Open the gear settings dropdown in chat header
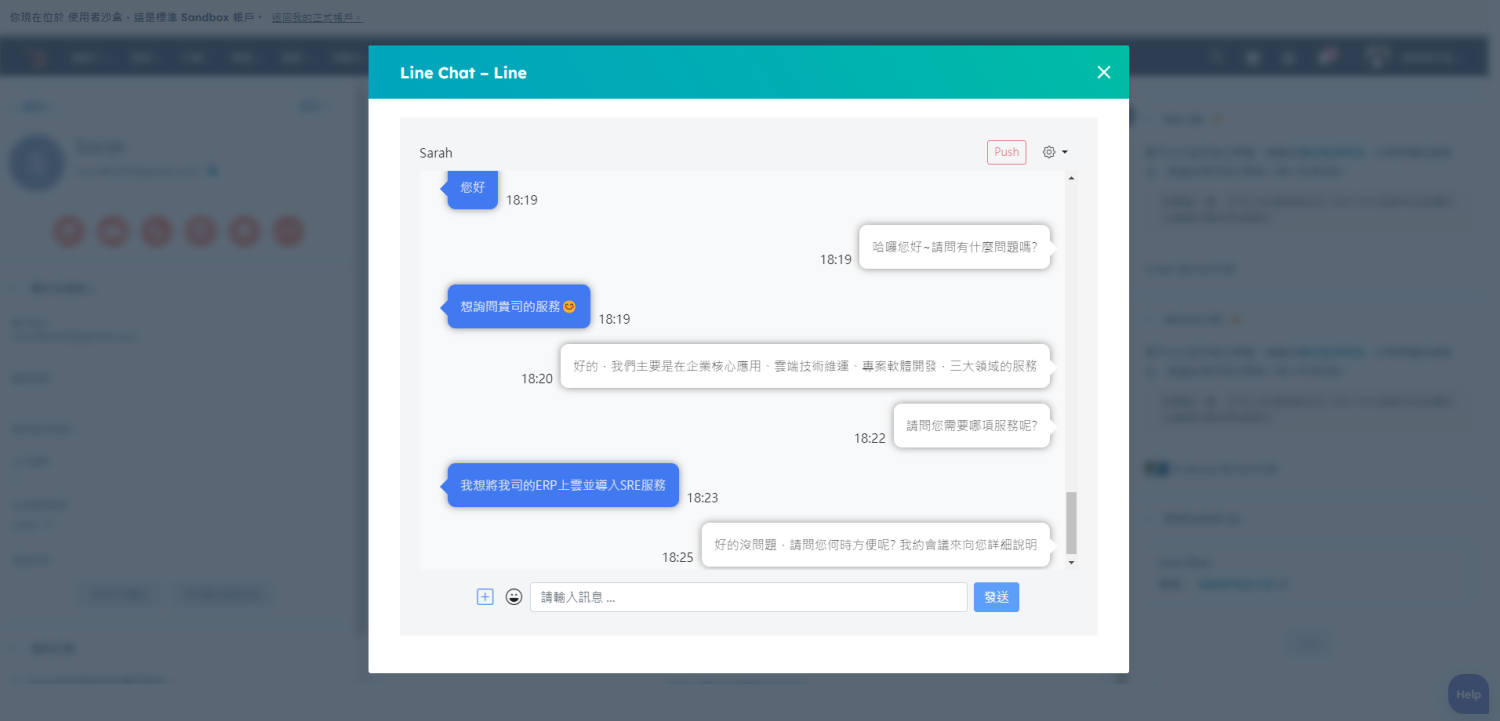This screenshot has height=721, width=1500. tap(1055, 152)
